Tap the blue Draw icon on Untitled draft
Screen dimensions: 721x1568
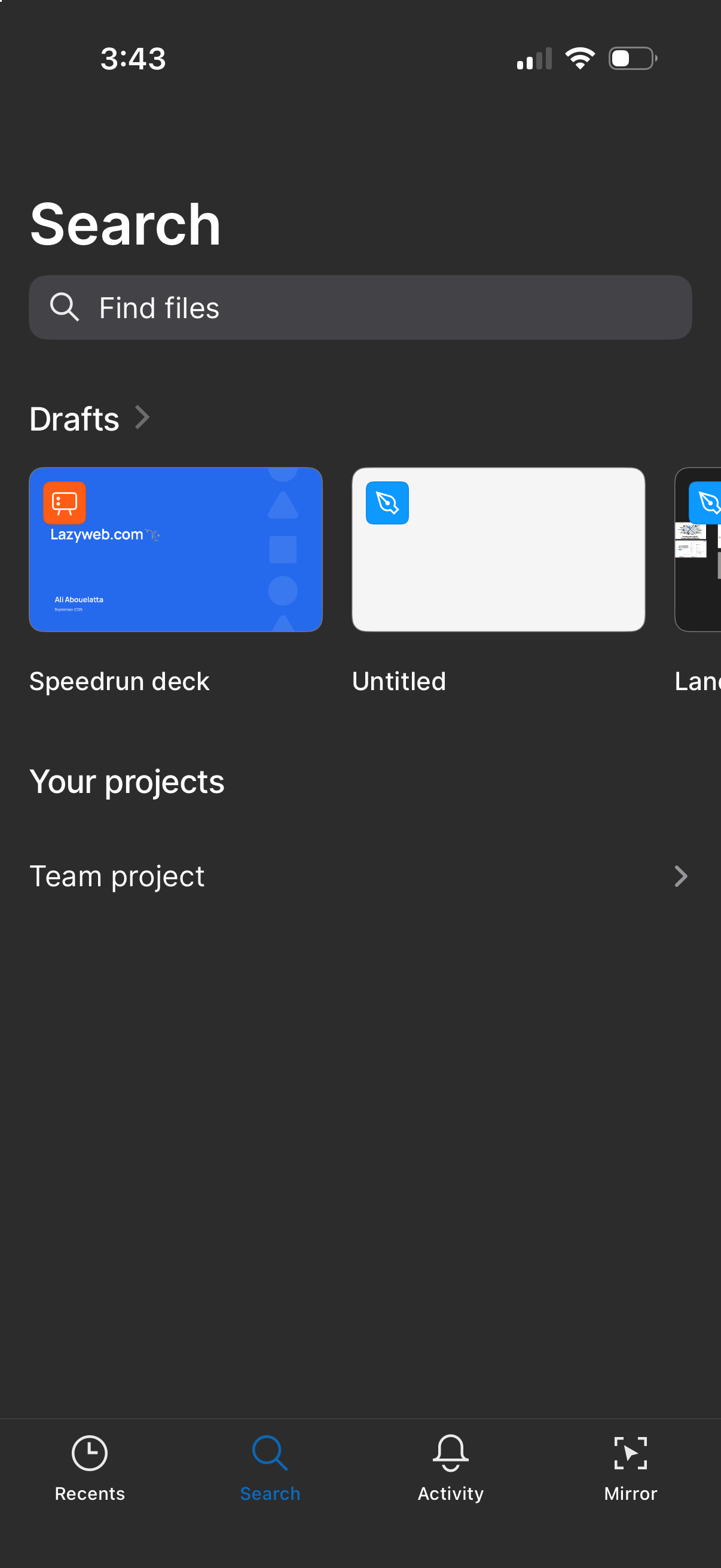[387, 503]
